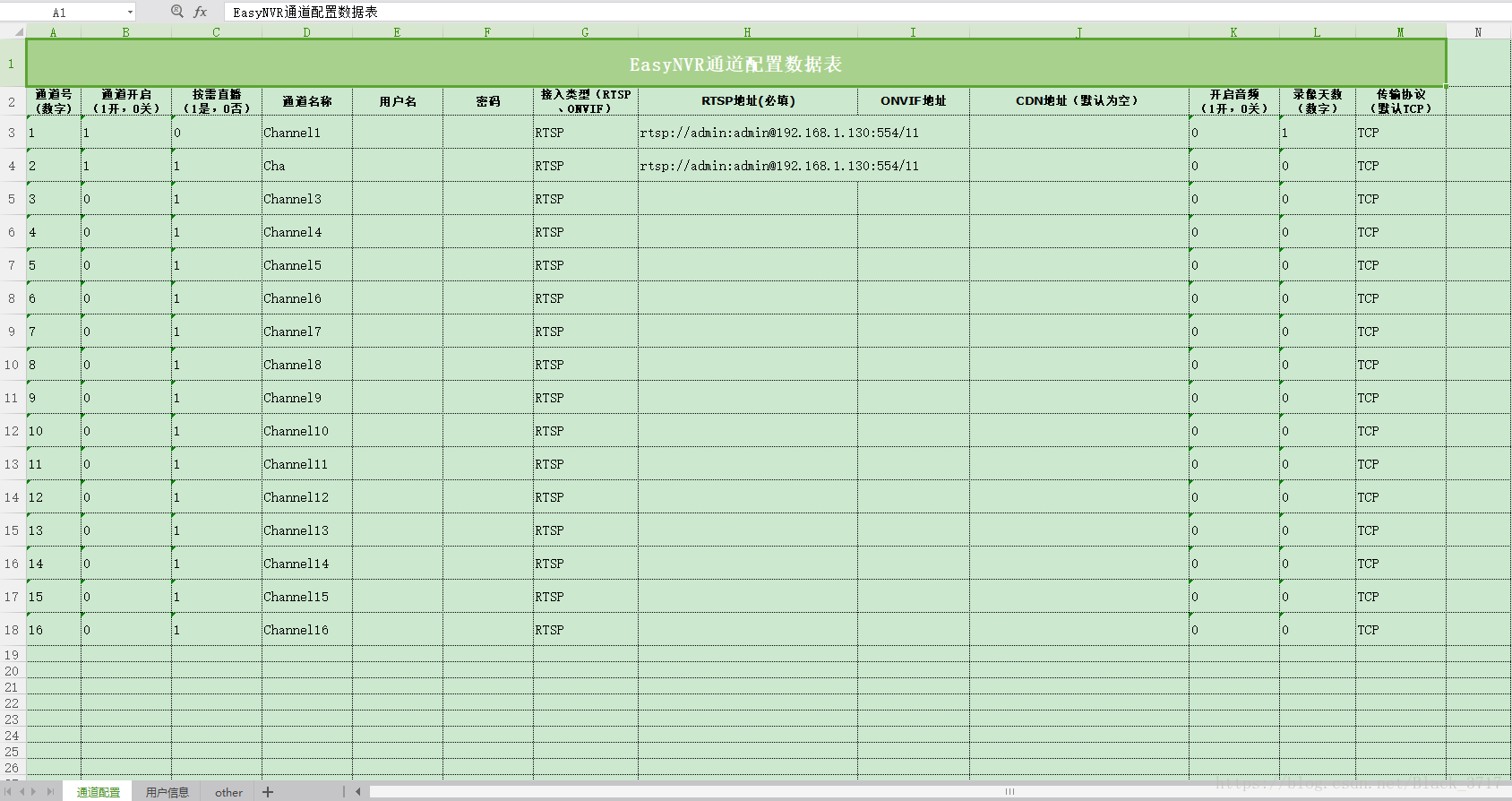Viewport: 1512px width, 801px height.
Task: Click the 传输协议 header cell
Action: click(1401, 101)
